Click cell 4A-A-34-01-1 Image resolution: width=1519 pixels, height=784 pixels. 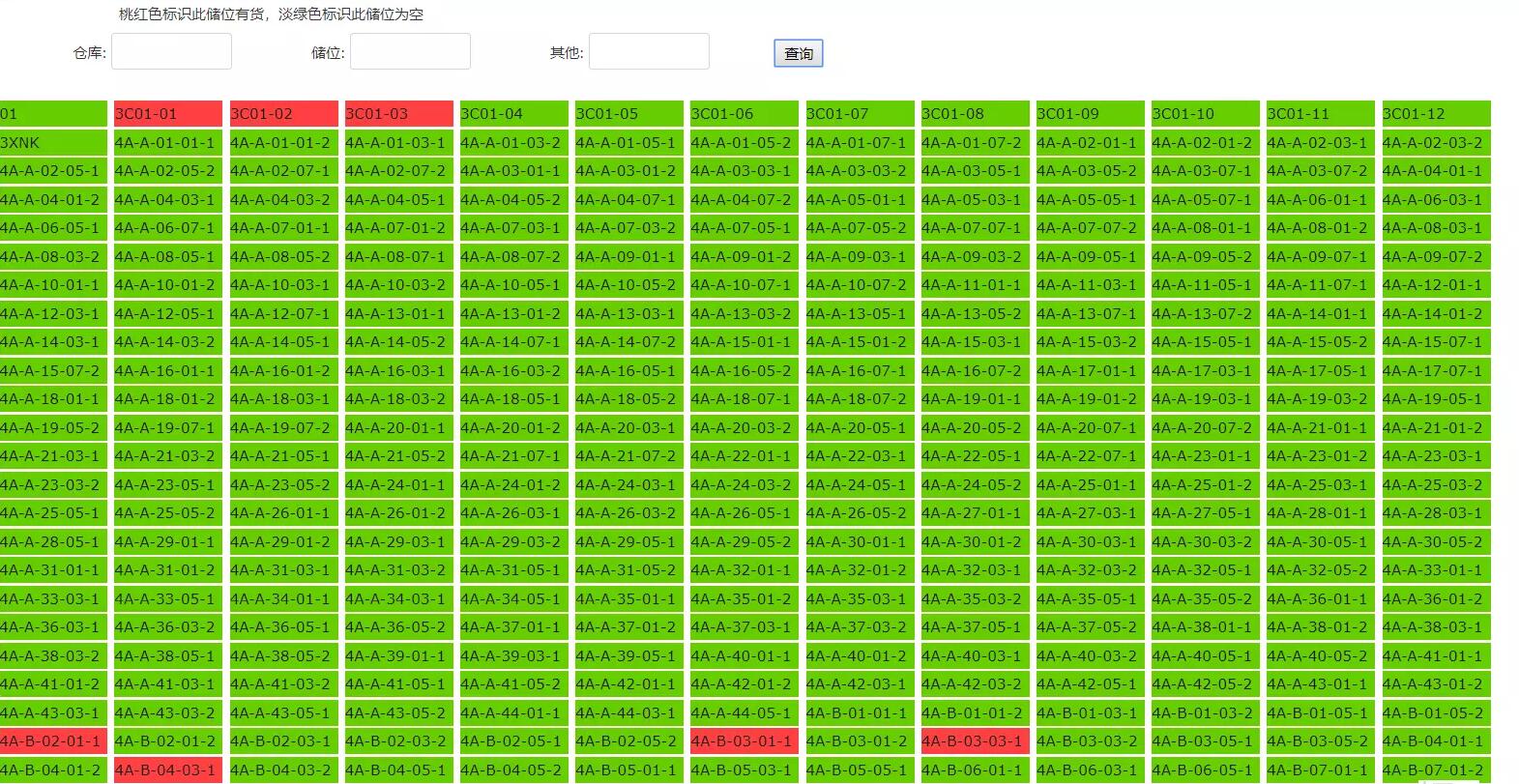(284, 599)
